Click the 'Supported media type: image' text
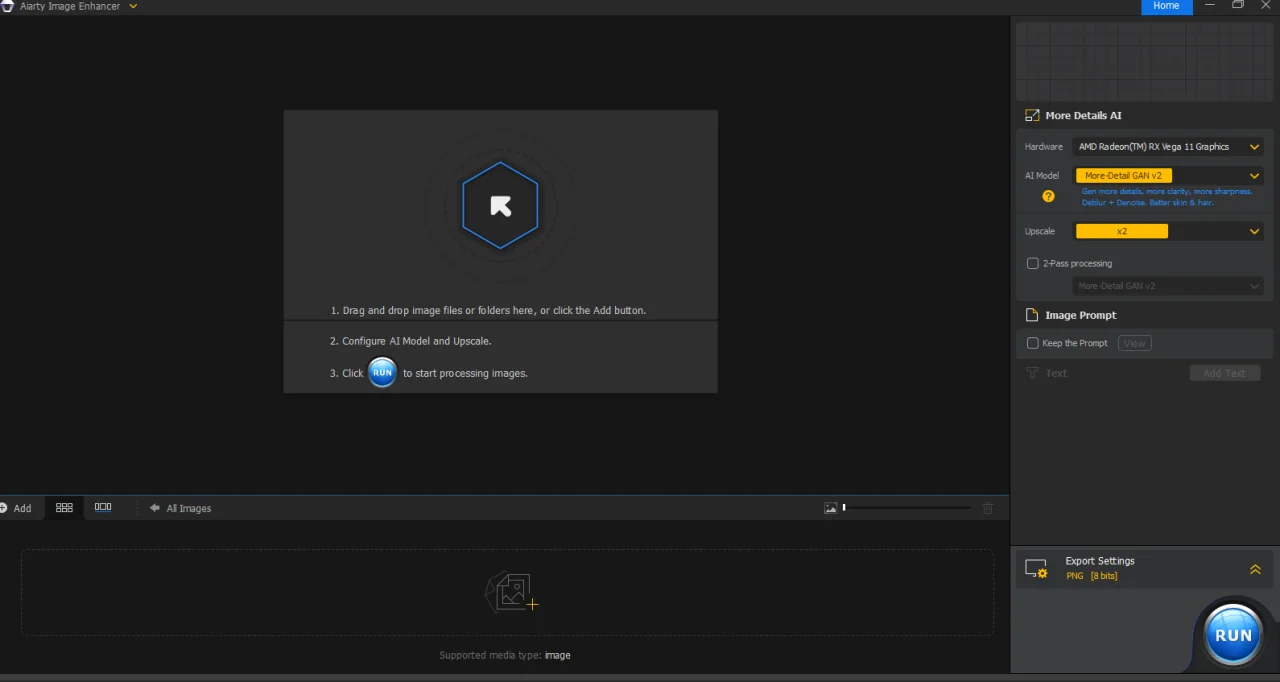 (x=505, y=656)
